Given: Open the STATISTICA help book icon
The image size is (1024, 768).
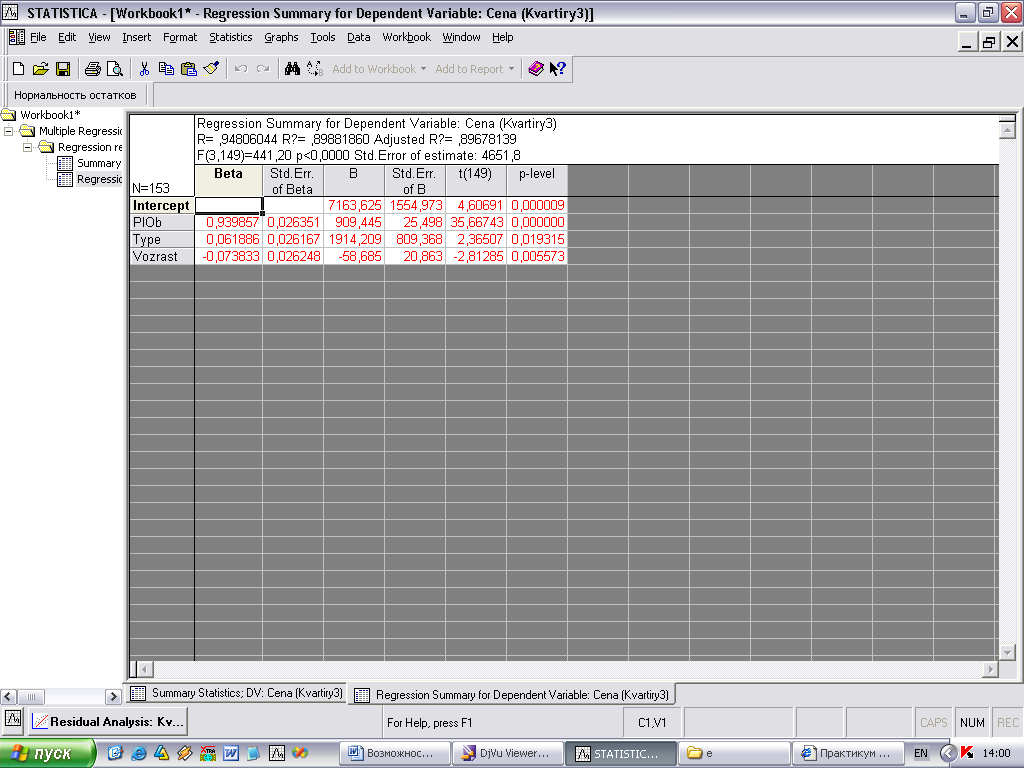Looking at the screenshot, I should coord(536,69).
